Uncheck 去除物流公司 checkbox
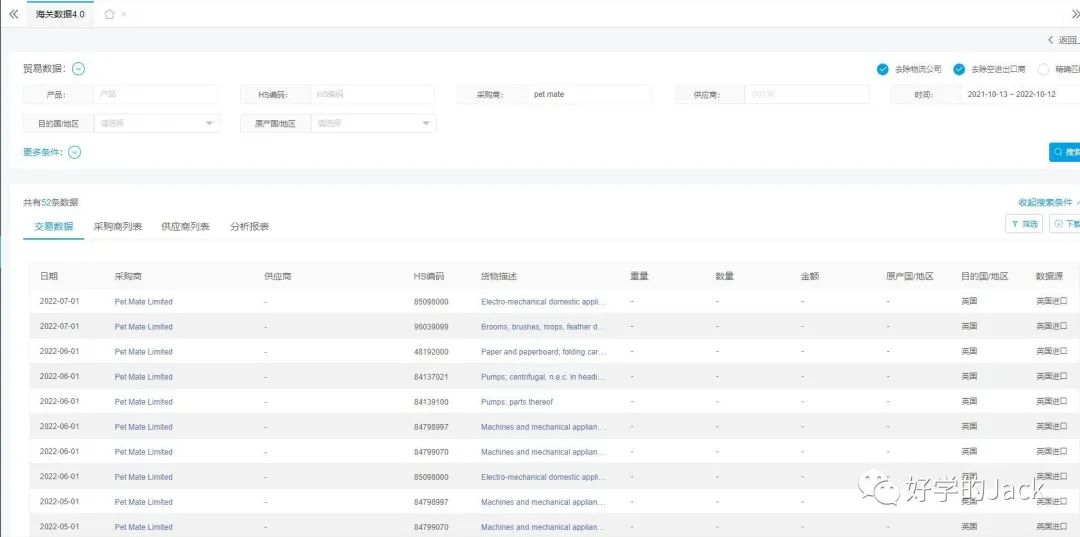The height and width of the screenshot is (537, 1080). 882,69
